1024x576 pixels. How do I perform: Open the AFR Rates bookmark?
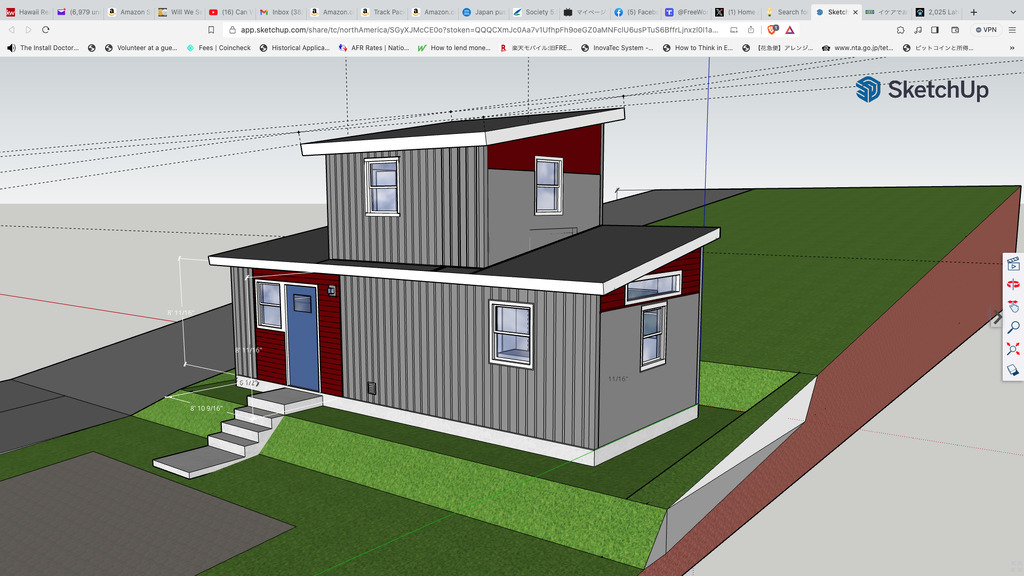click(373, 47)
